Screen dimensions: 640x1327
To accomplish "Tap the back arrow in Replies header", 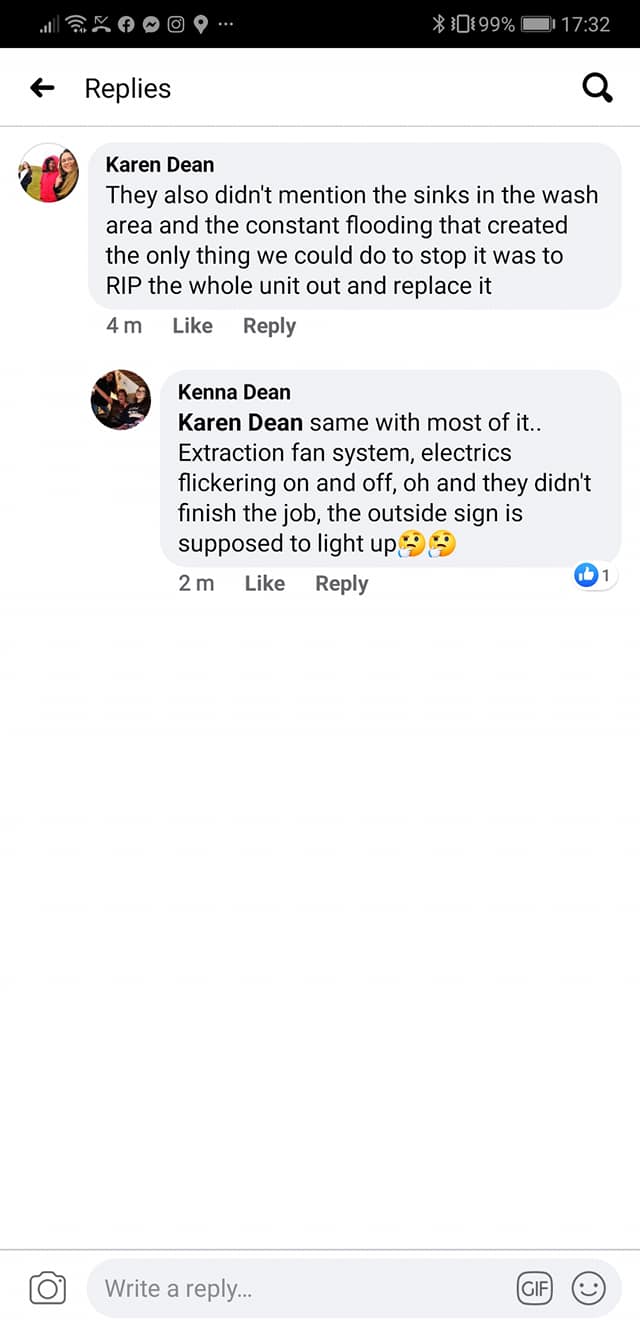I will [42, 88].
